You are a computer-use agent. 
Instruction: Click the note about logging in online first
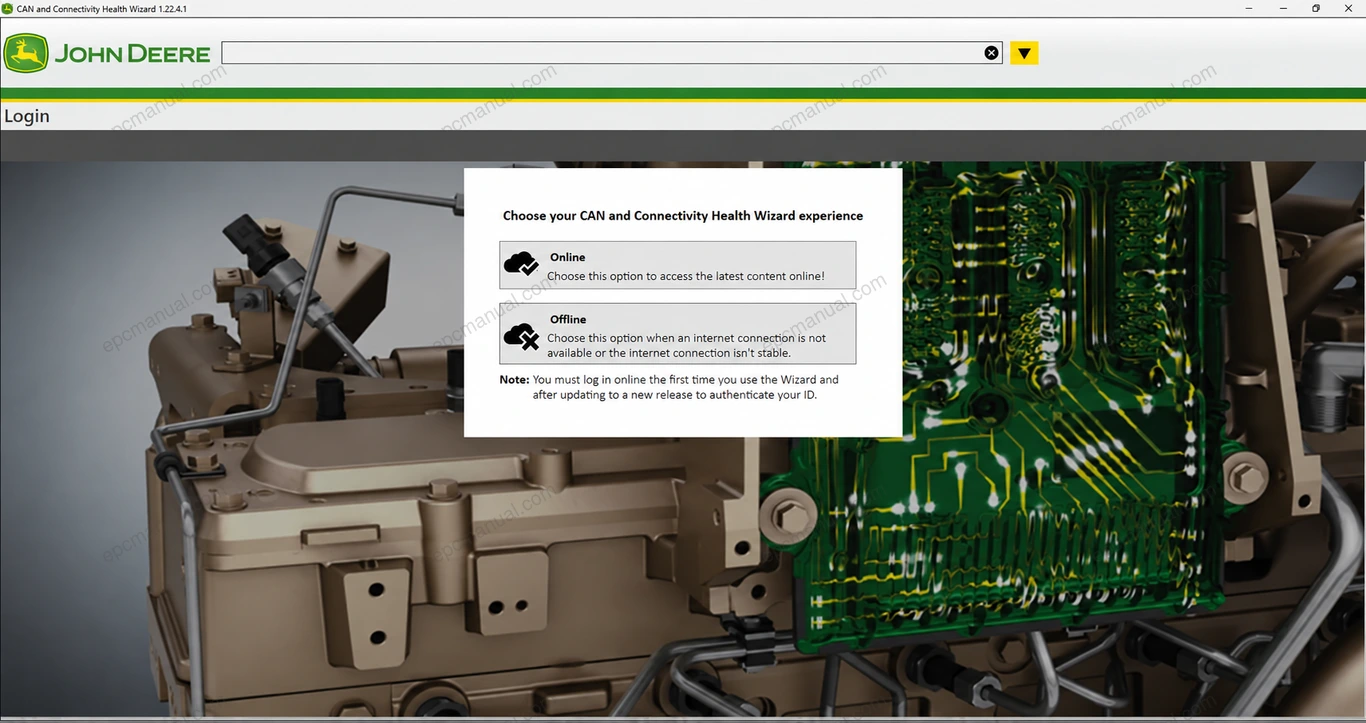[x=669, y=387]
